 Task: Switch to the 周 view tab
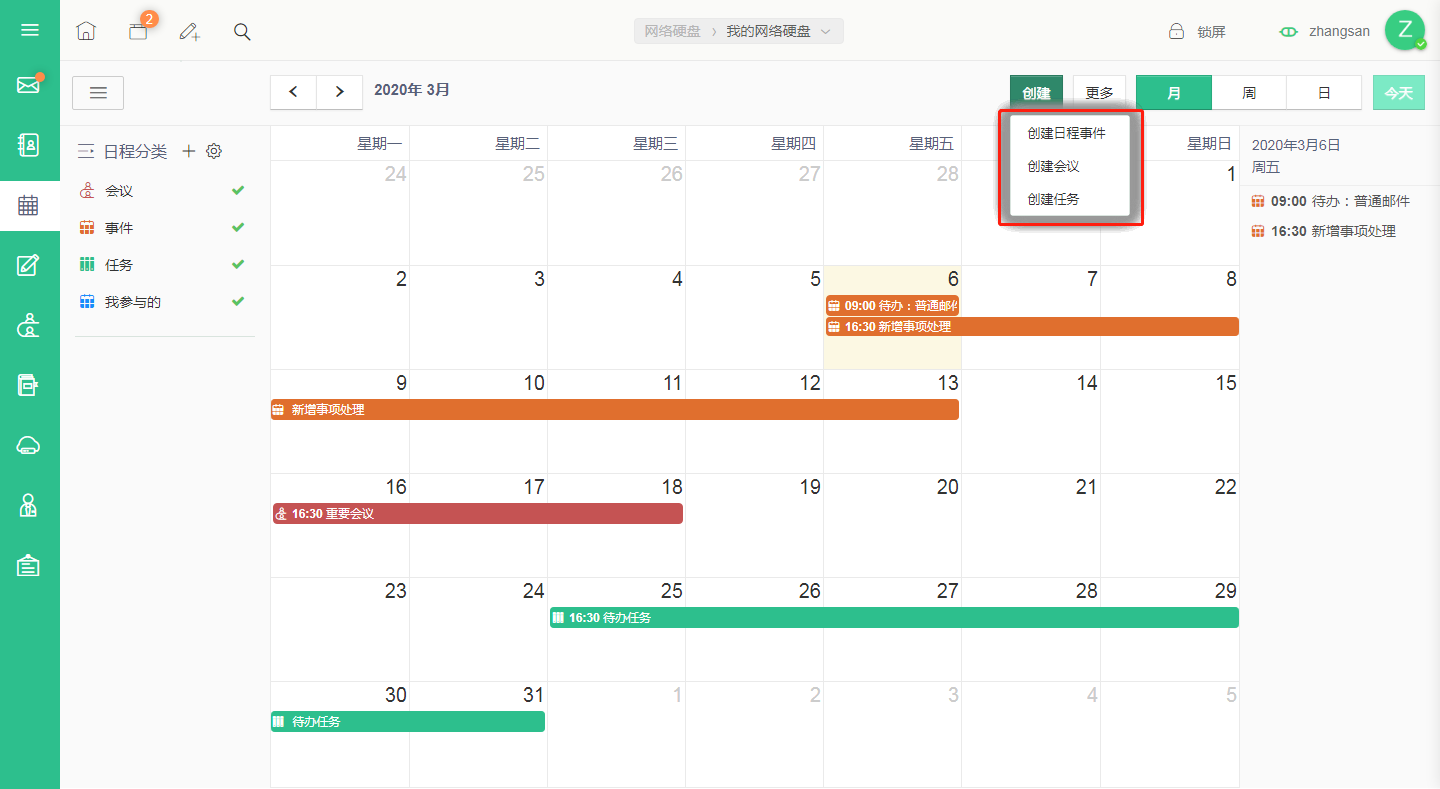1249,93
